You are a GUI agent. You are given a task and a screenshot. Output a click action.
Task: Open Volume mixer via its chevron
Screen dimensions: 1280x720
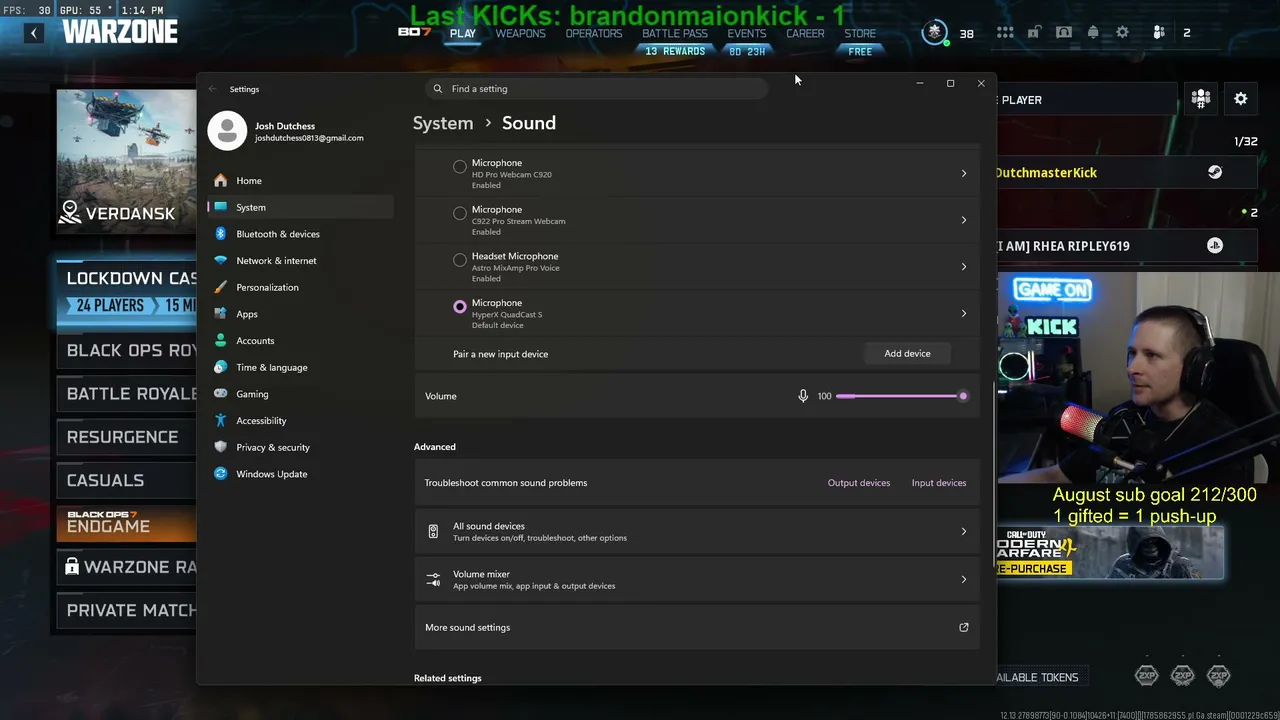coord(964,579)
